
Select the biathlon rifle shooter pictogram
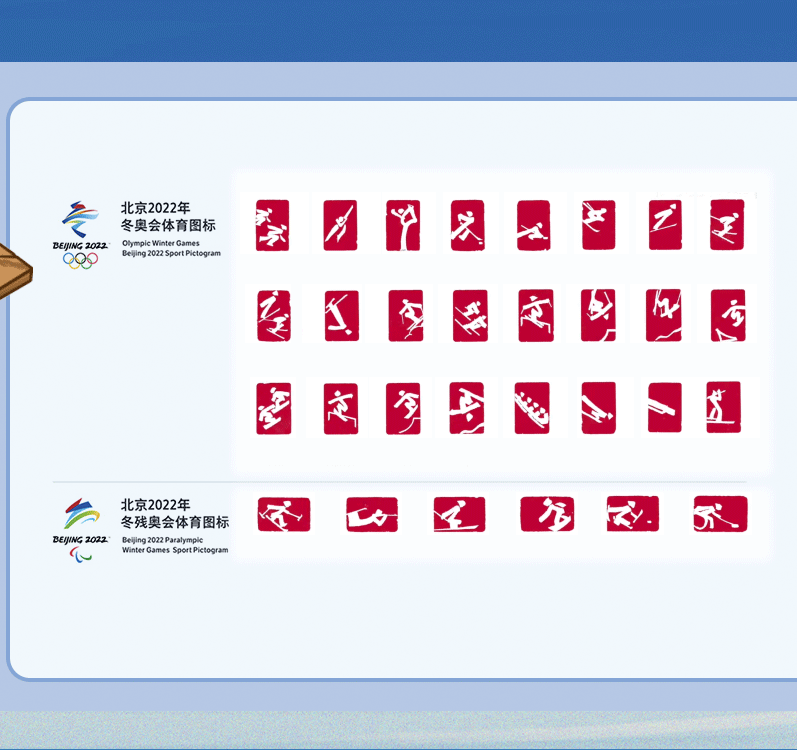click(x=723, y=408)
